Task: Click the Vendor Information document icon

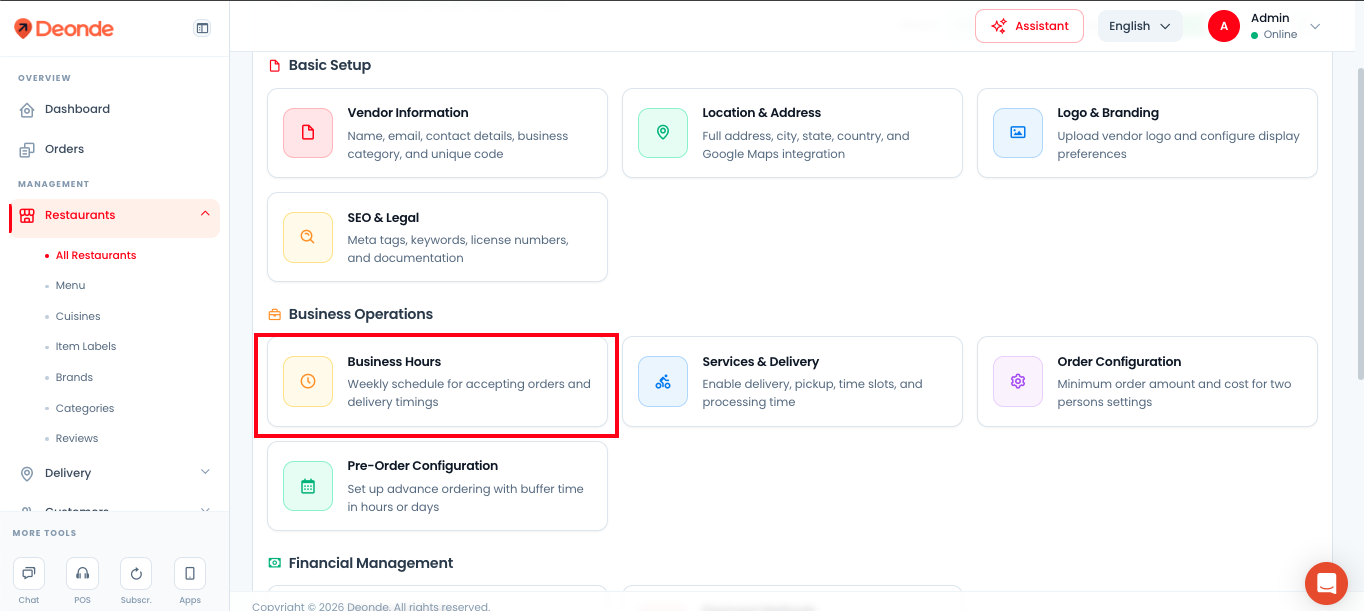Action: [x=308, y=133]
